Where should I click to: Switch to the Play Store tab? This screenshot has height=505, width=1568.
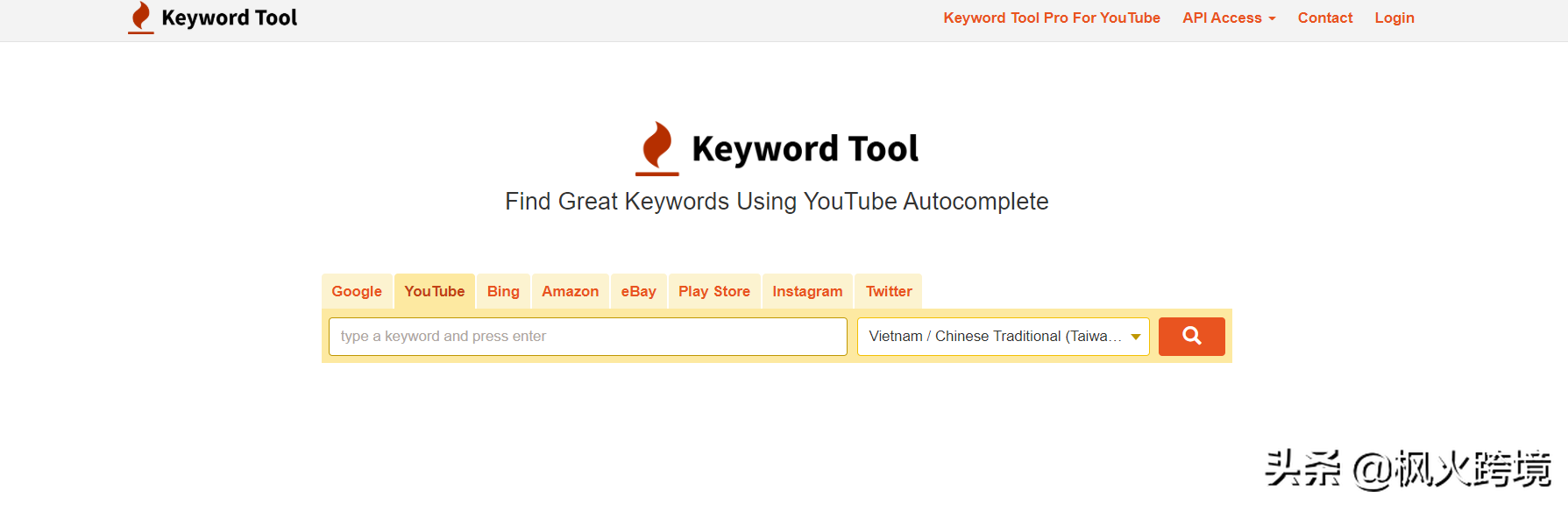click(x=714, y=291)
